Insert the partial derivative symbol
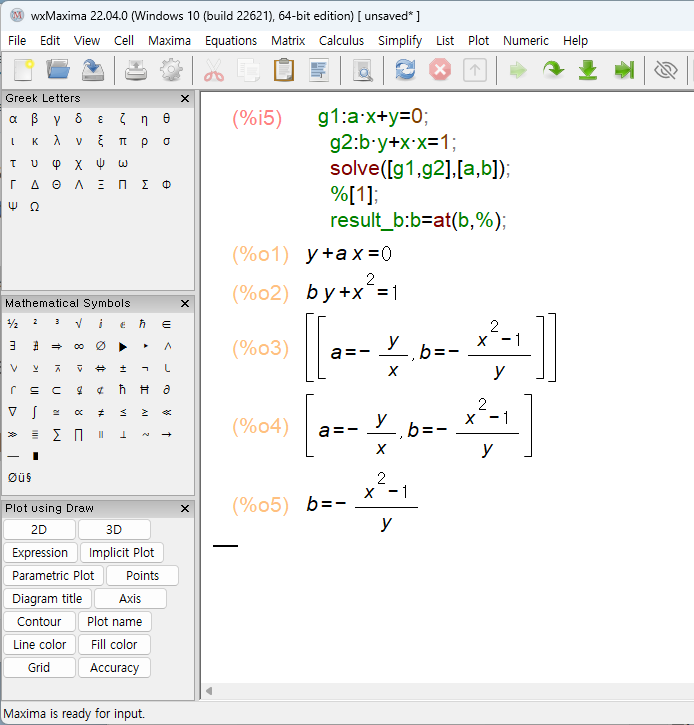This screenshot has height=725, width=694. click(x=166, y=390)
